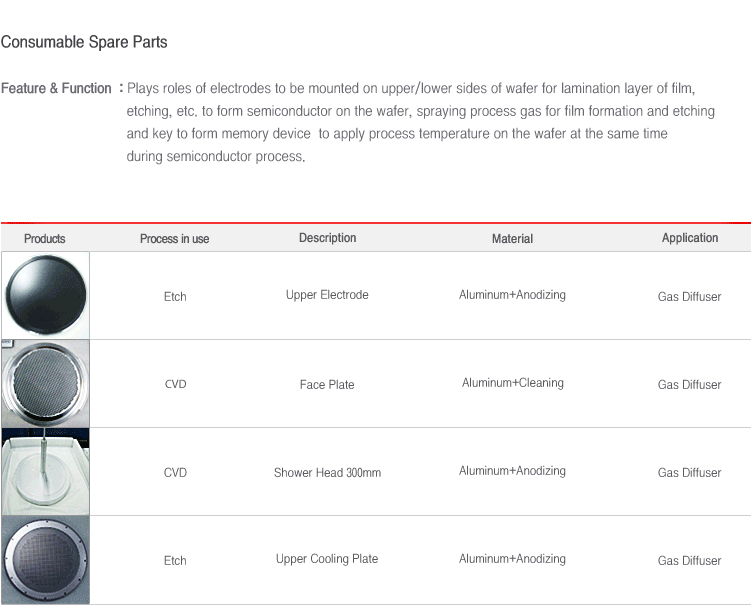Select the Upper Cooling Plate description text
The height and width of the screenshot is (608, 751).
(x=327, y=559)
